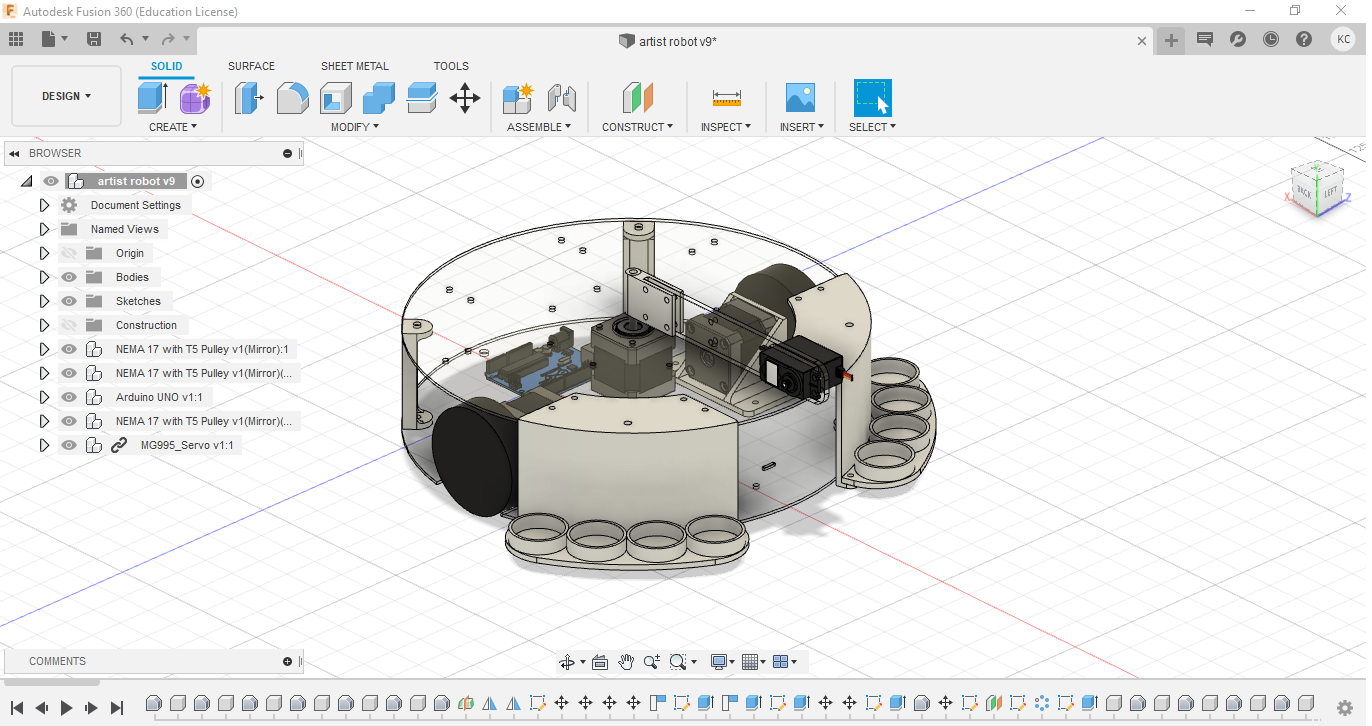Click the Measure tool under Inspect
The height and width of the screenshot is (726, 1372).
pyautogui.click(x=726, y=98)
